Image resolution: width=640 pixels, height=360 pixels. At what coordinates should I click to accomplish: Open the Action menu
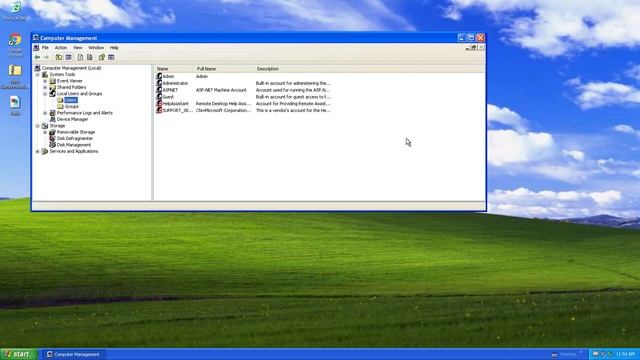point(61,48)
